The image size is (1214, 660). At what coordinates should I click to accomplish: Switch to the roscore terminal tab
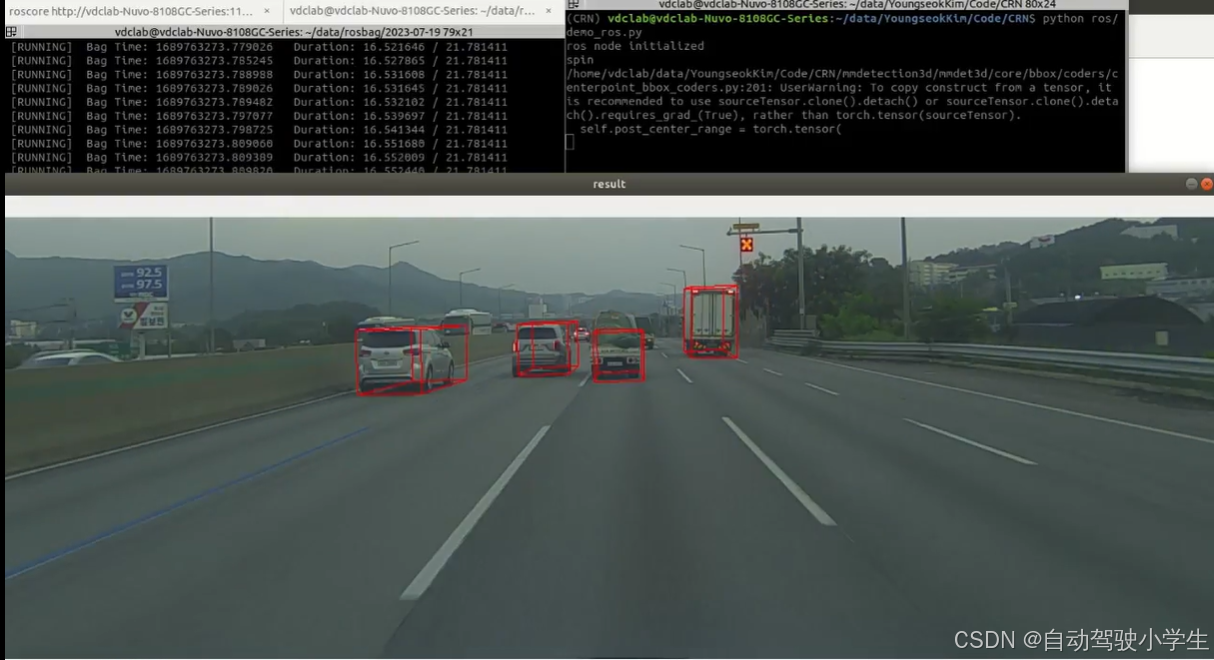[140, 11]
